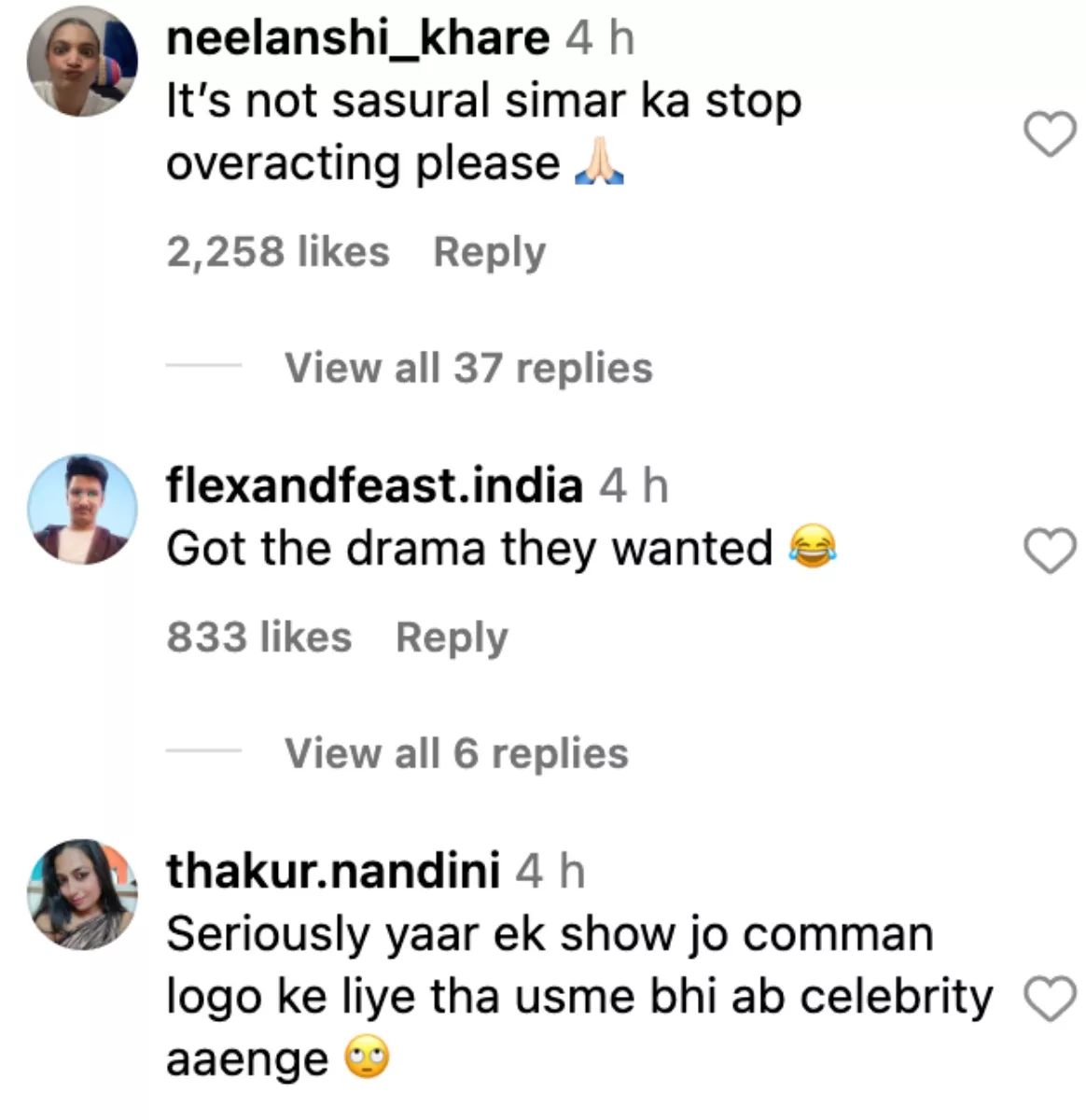Click flexandfeast.india's avatar photo
The image size is (1086, 1120).
pyautogui.click(x=82, y=510)
